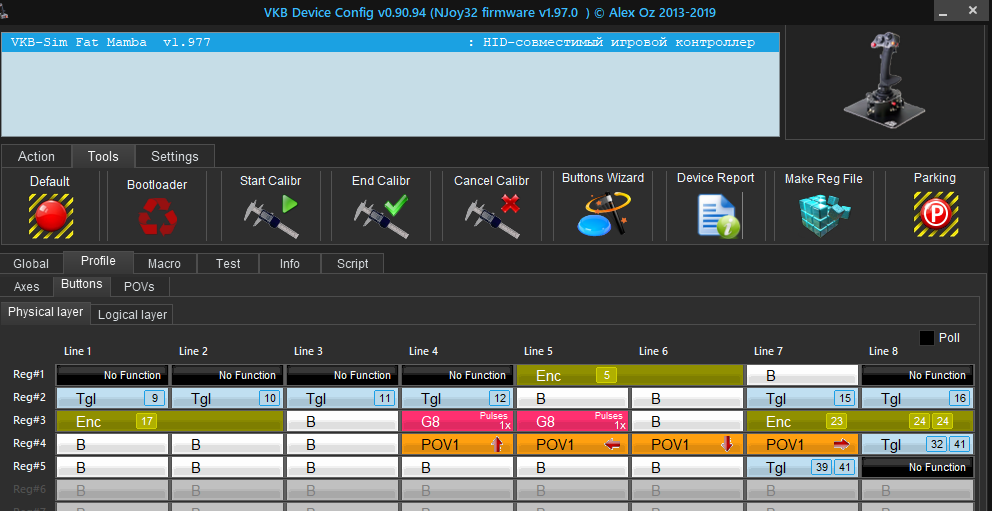
Task: Click the POV1 left arrow cell
Action: pos(572,444)
